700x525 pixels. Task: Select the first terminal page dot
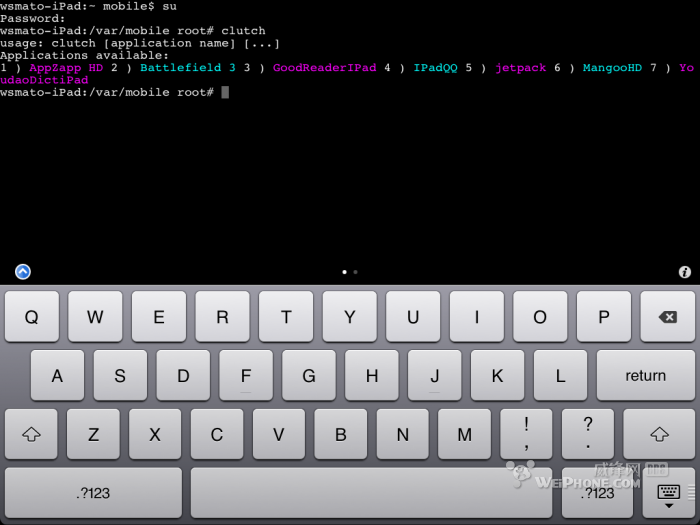[344, 272]
